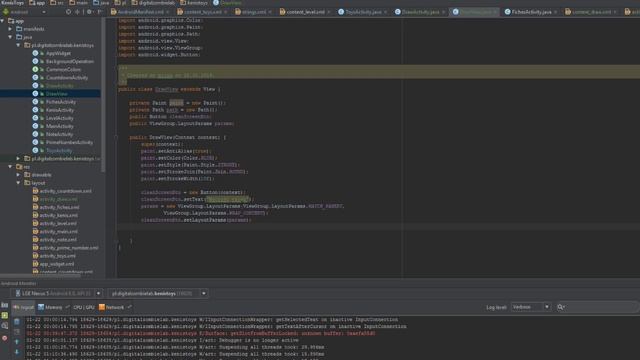Click the up arrow icon in logcat
640x360 pixels.
point(17,342)
